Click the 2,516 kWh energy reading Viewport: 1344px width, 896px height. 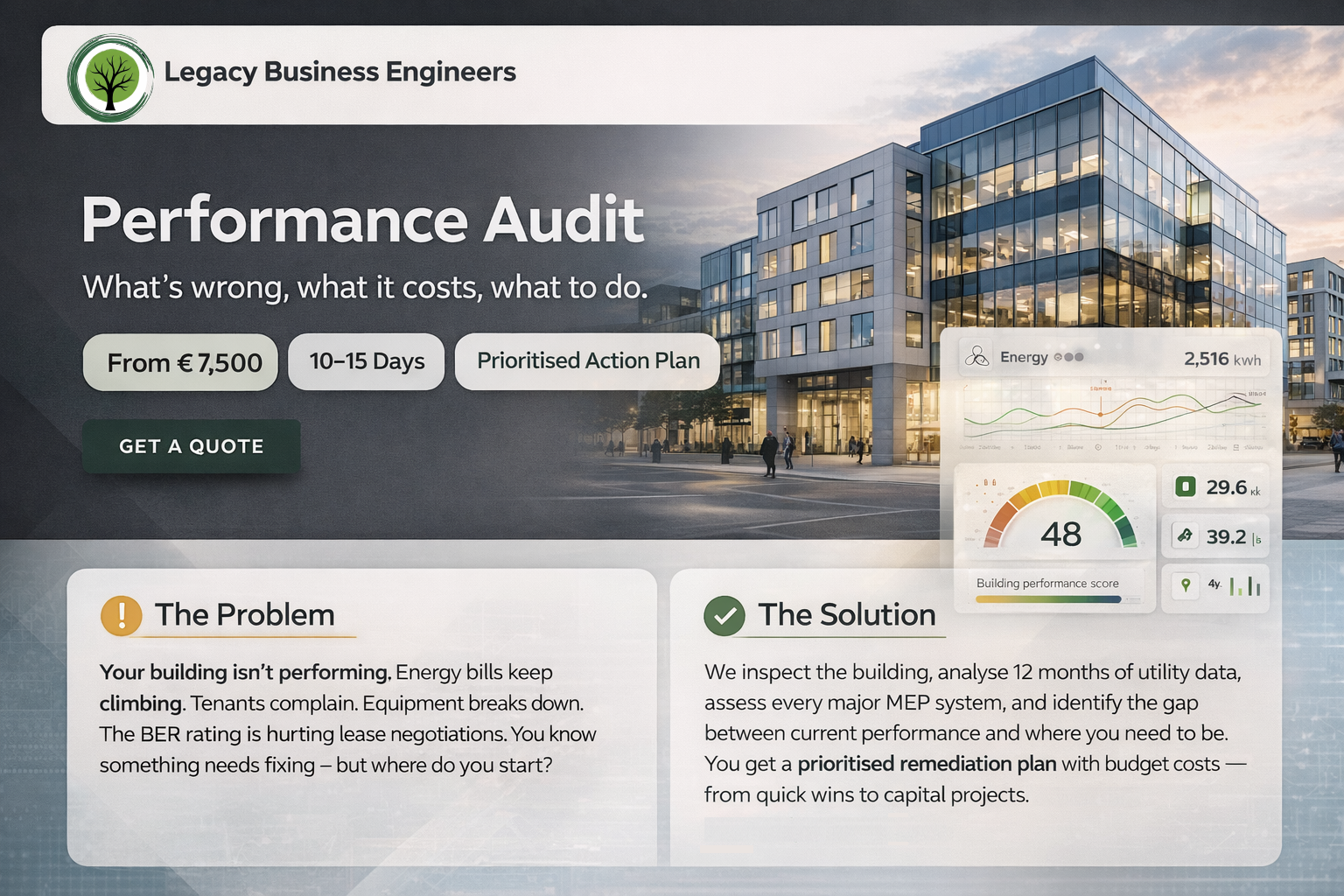1221,359
